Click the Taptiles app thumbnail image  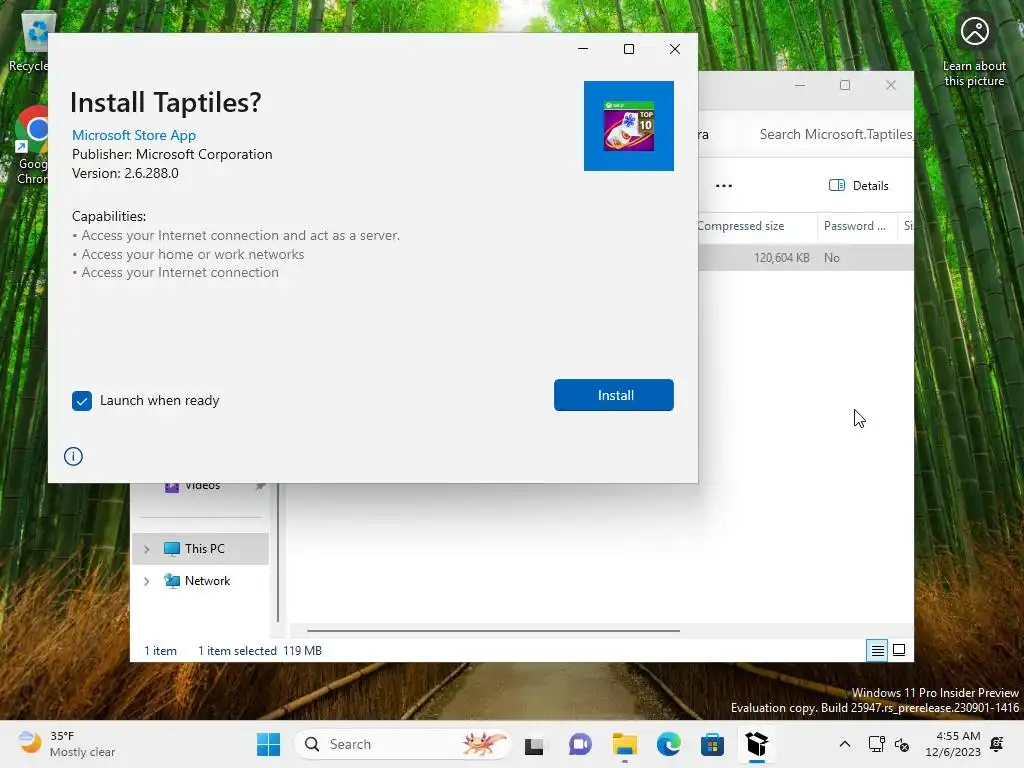point(628,125)
